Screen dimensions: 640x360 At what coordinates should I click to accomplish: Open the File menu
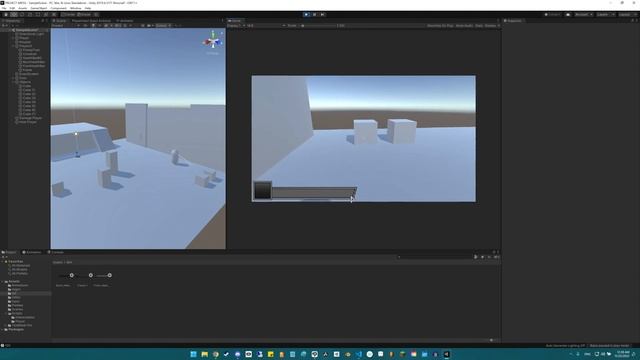click(x=4, y=8)
